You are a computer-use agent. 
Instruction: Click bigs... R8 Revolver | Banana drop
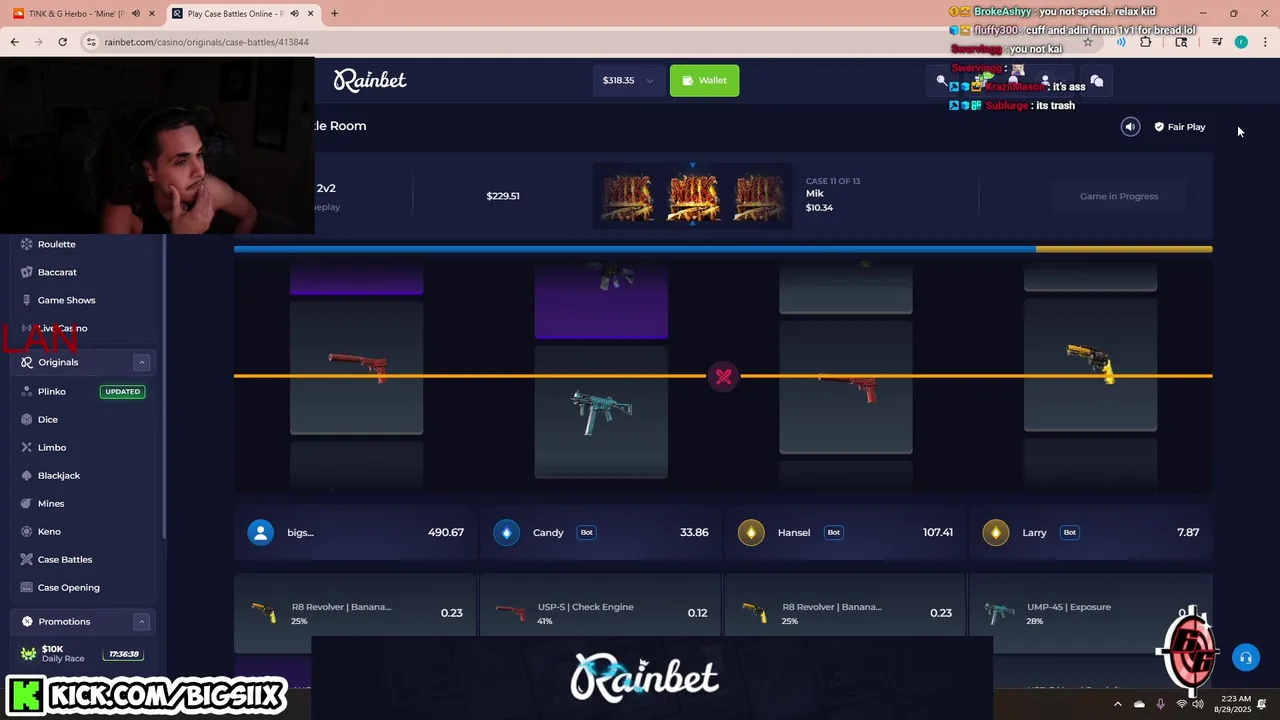click(355, 613)
